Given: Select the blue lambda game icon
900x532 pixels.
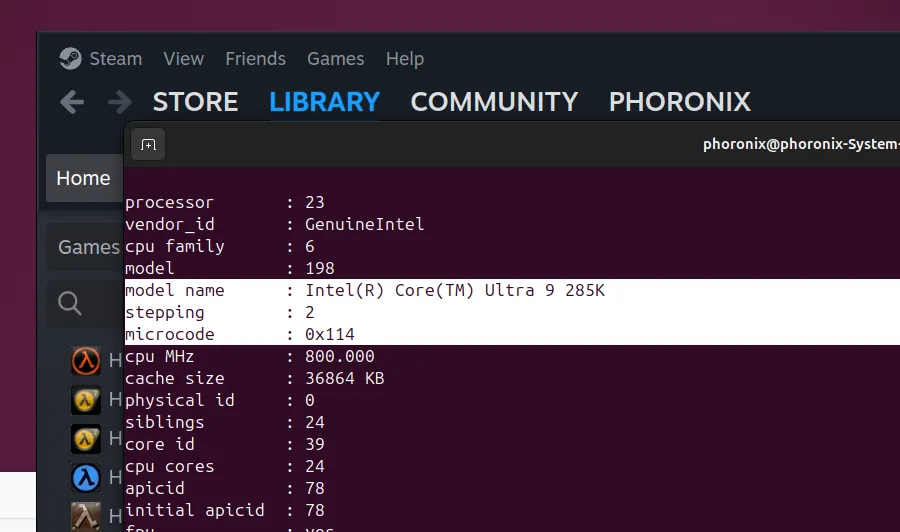Looking at the screenshot, I should click(86, 478).
